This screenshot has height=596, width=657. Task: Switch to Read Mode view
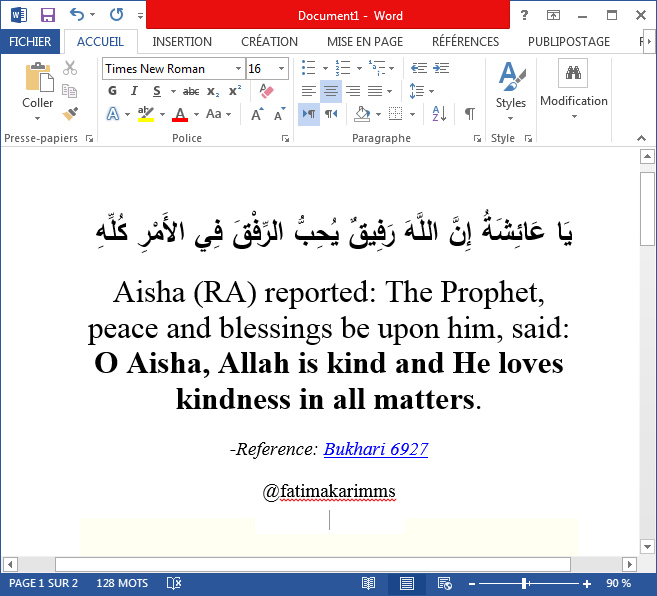tap(368, 583)
